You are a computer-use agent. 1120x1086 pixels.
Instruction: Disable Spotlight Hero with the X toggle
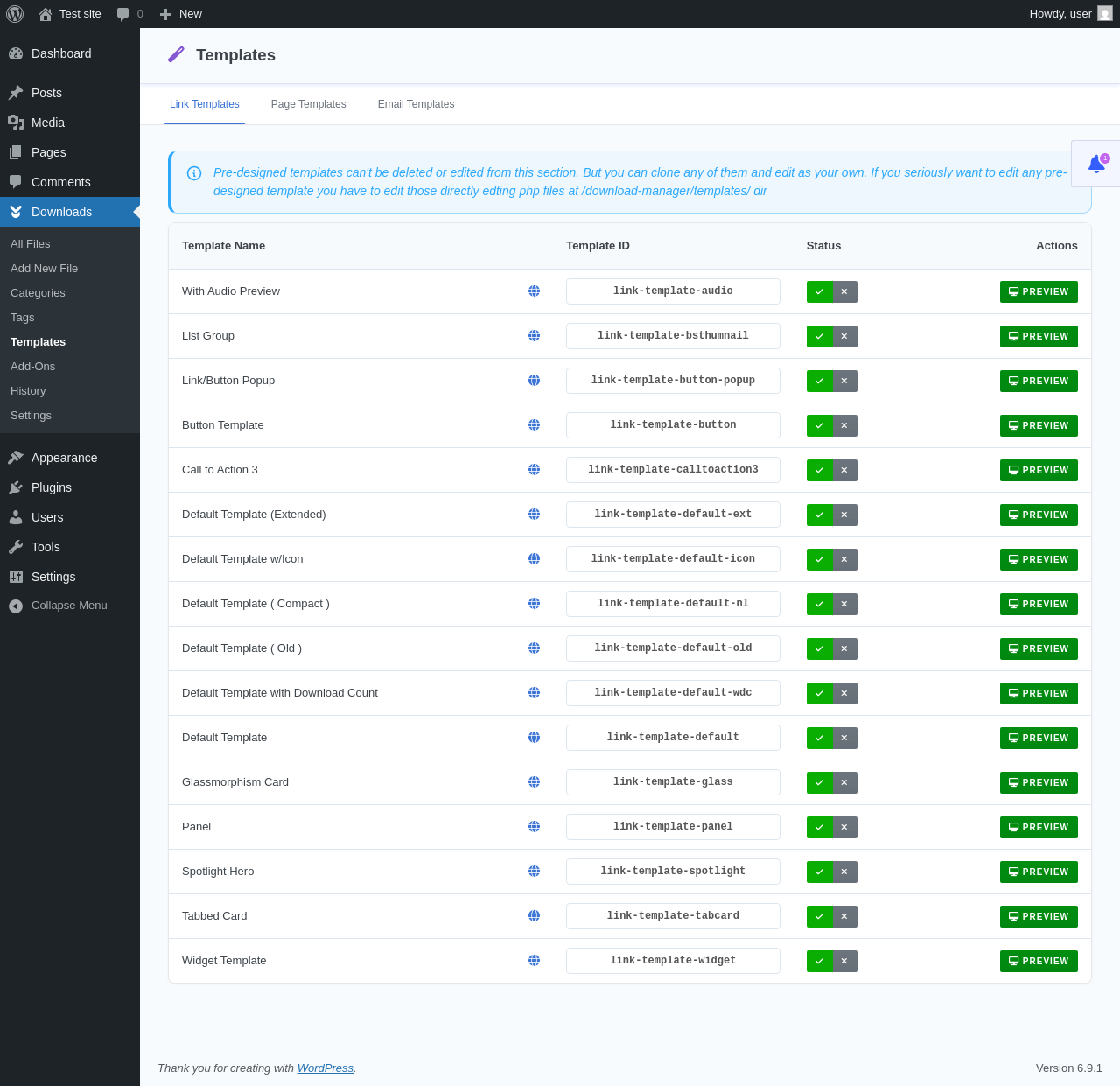click(844, 872)
